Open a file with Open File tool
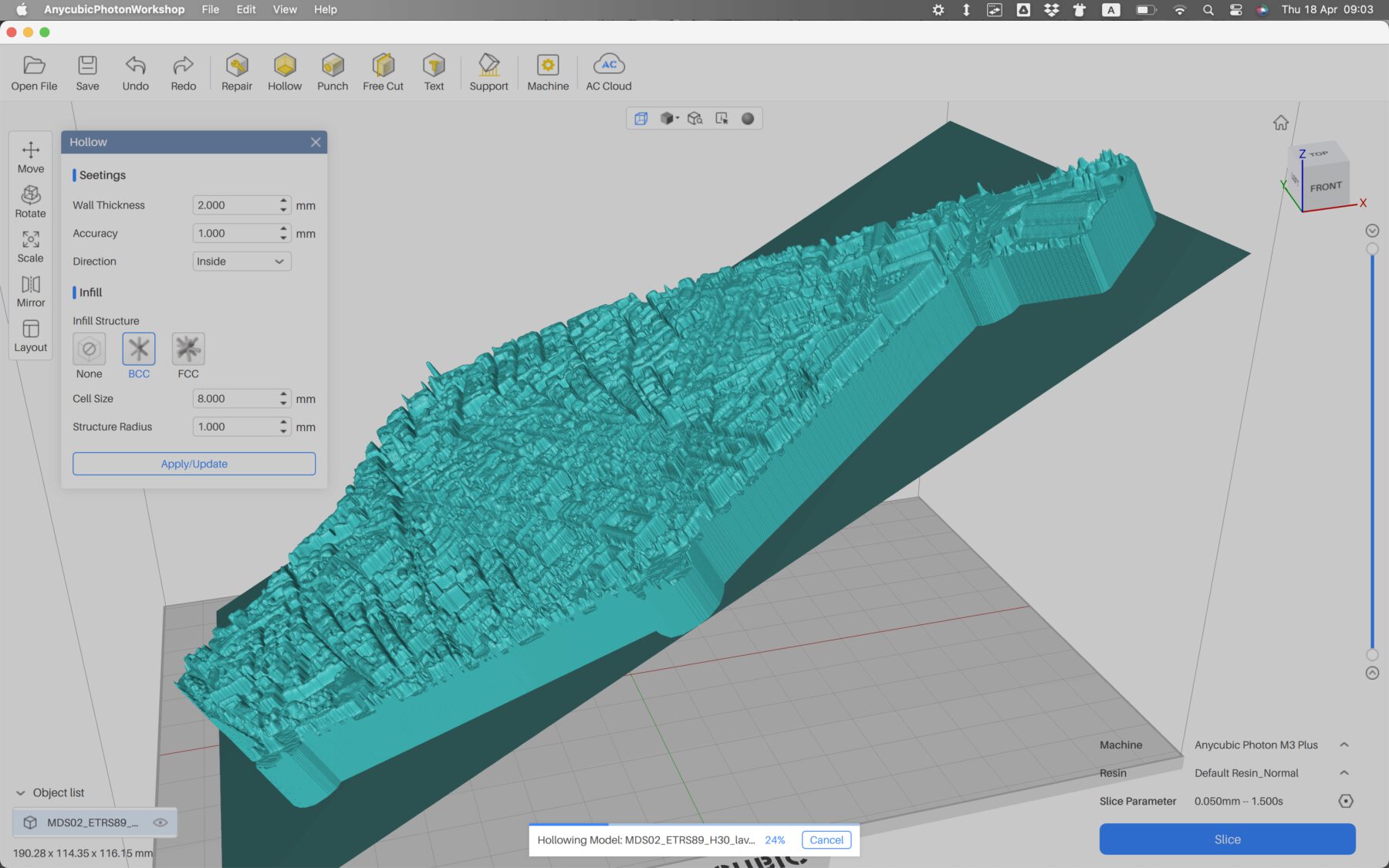 (34, 73)
